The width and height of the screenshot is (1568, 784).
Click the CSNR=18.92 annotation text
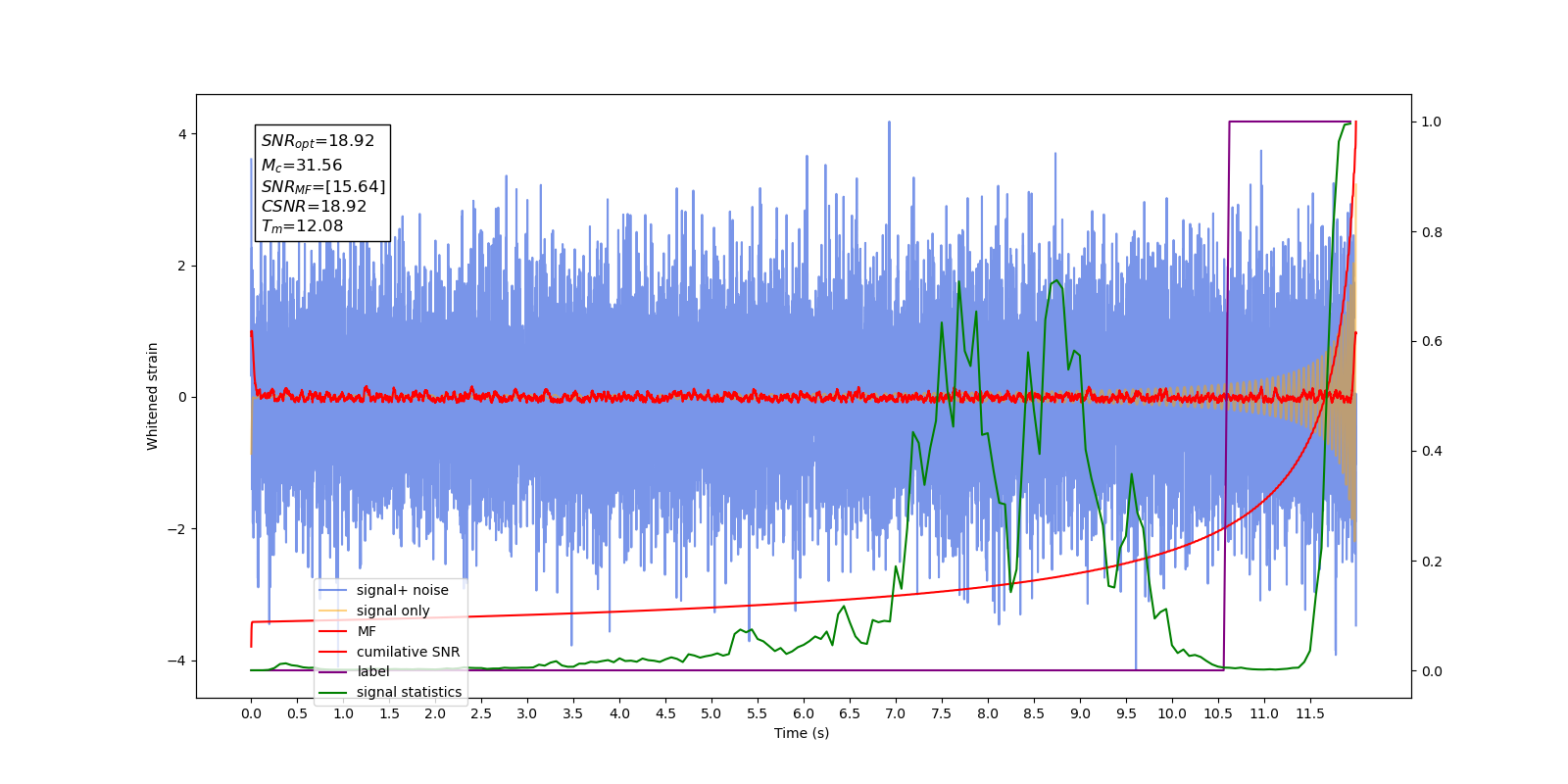[x=314, y=206]
